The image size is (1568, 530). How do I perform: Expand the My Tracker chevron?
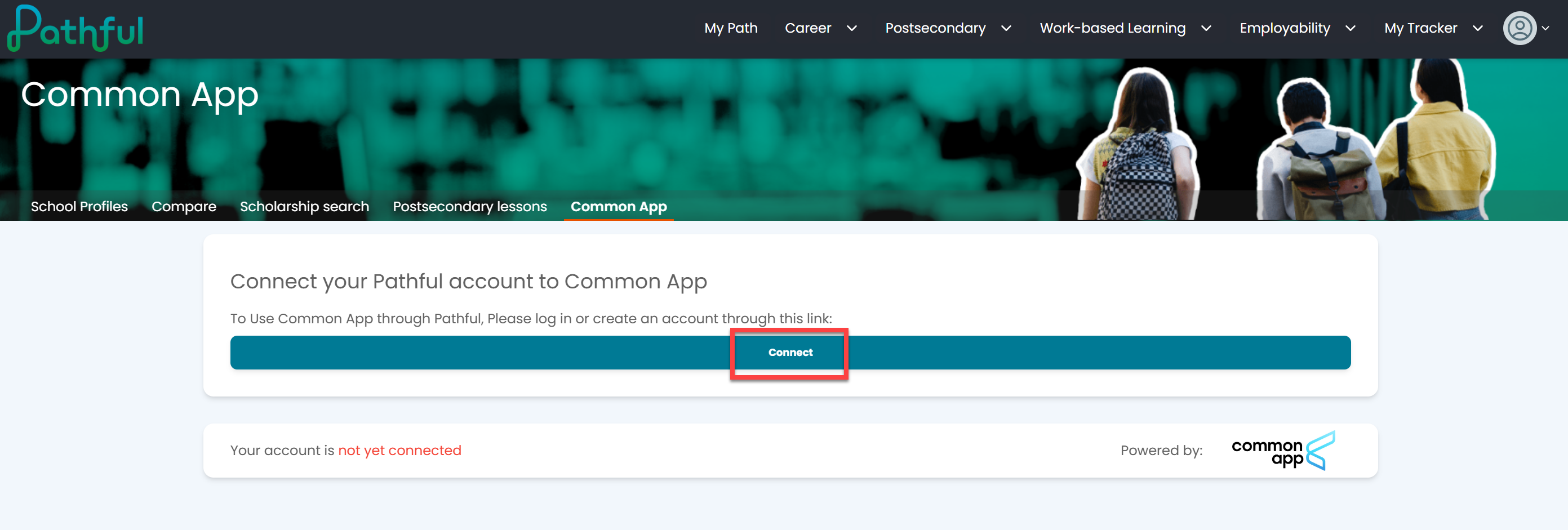(1477, 29)
